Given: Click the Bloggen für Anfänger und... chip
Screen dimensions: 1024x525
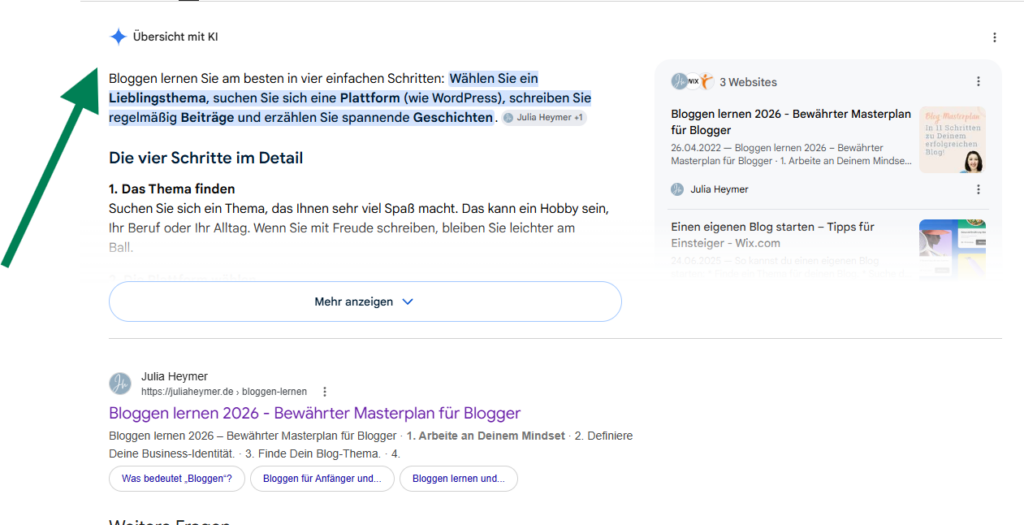Looking at the screenshot, I should pyautogui.click(x=322, y=479).
